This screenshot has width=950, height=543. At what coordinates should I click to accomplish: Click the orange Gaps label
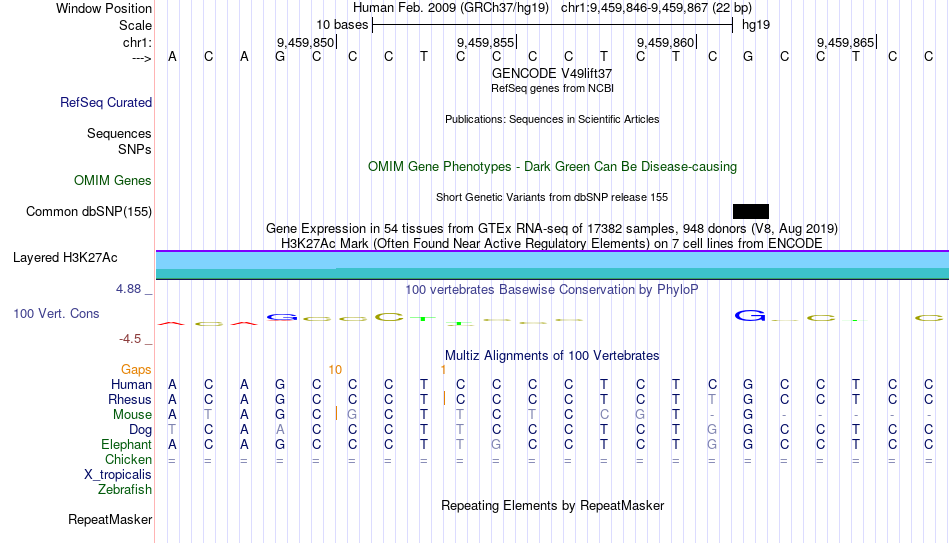tap(136, 369)
